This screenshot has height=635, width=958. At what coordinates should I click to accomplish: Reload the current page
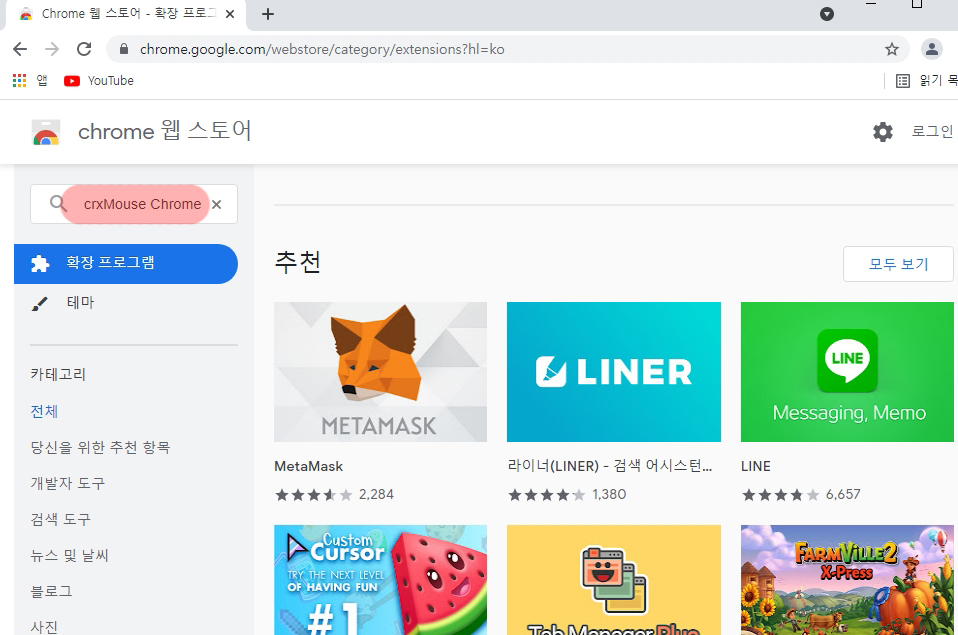tap(84, 50)
